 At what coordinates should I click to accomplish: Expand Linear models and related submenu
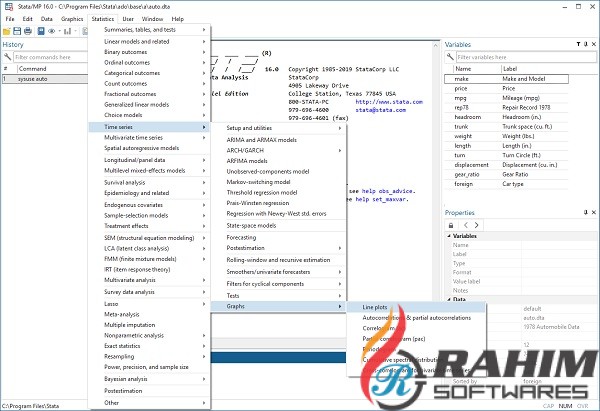tap(149, 41)
